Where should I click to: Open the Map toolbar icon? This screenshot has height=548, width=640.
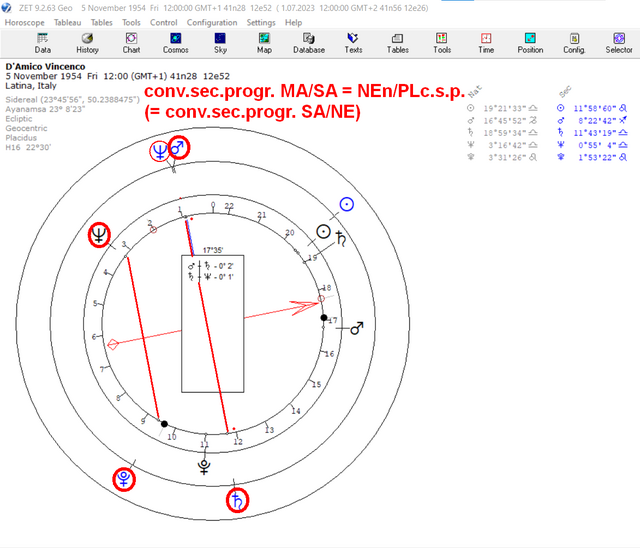tap(264, 44)
